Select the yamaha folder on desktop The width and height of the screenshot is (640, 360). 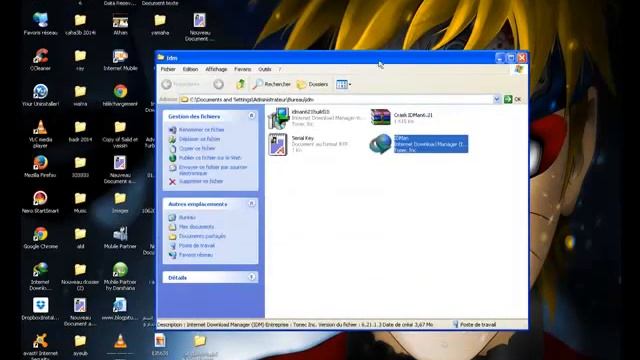160,24
